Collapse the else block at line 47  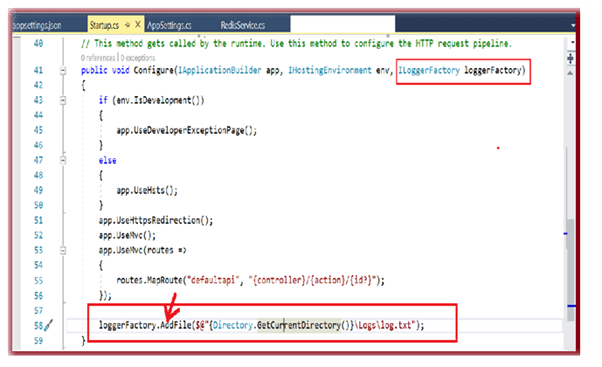pos(63,160)
